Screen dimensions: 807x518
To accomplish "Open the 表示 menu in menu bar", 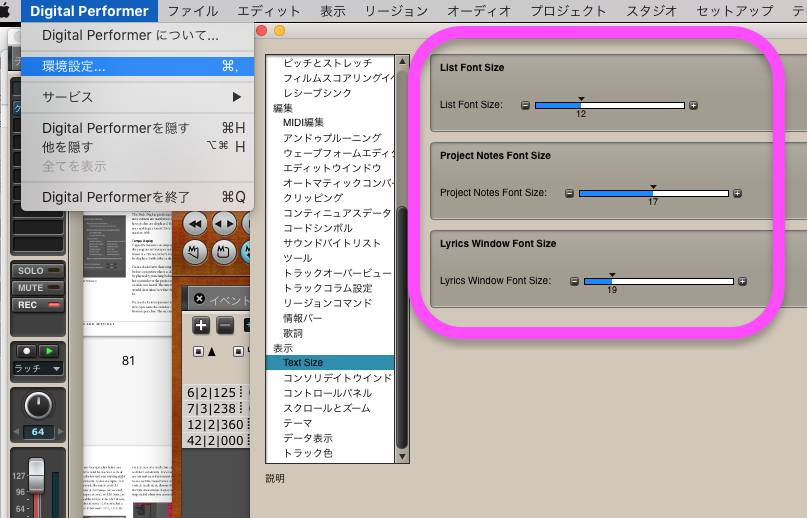I will [332, 11].
